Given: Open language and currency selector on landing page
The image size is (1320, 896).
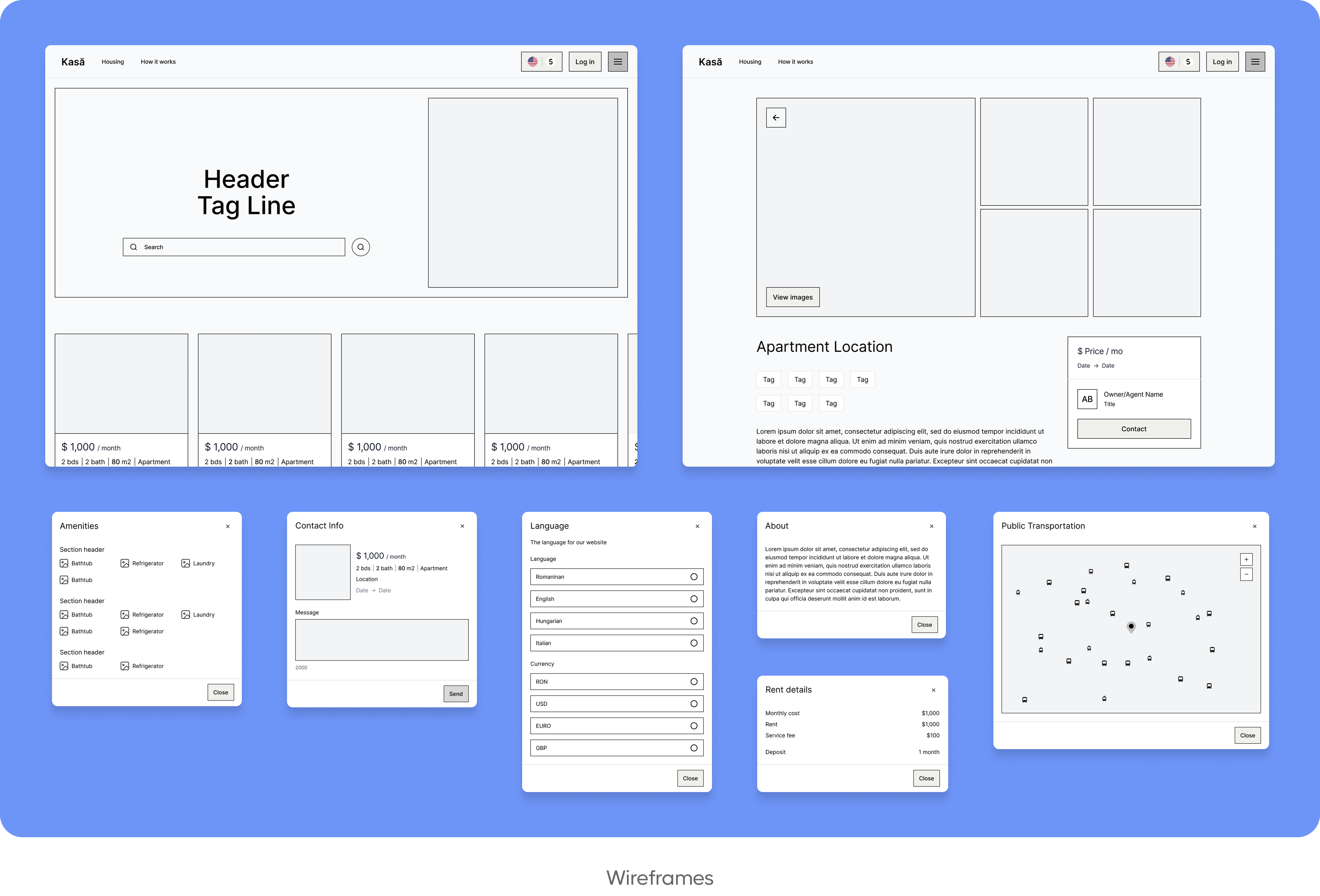Looking at the screenshot, I should click(541, 62).
